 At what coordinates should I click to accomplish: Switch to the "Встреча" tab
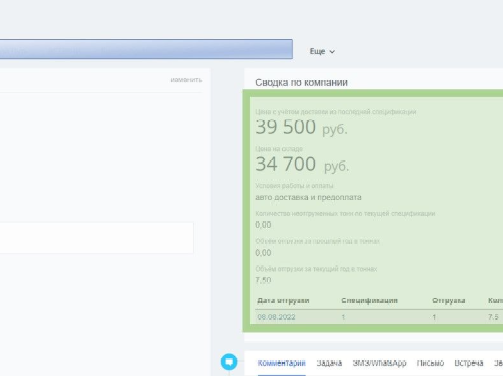[x=469, y=363]
